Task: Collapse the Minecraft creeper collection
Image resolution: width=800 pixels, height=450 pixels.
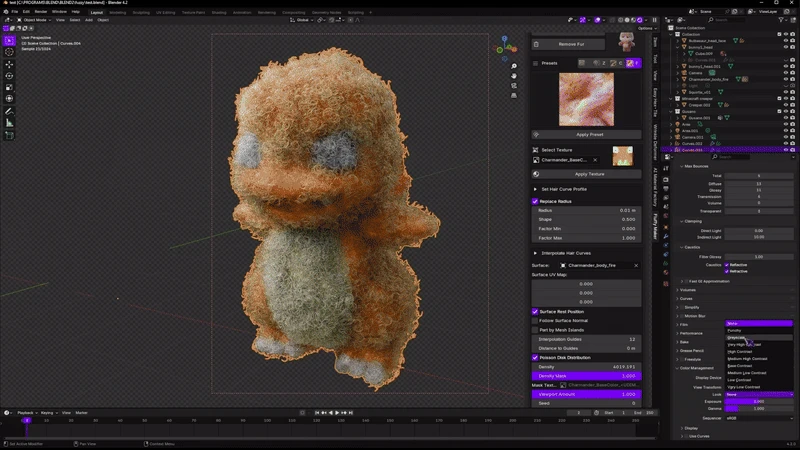Action: [x=671, y=99]
